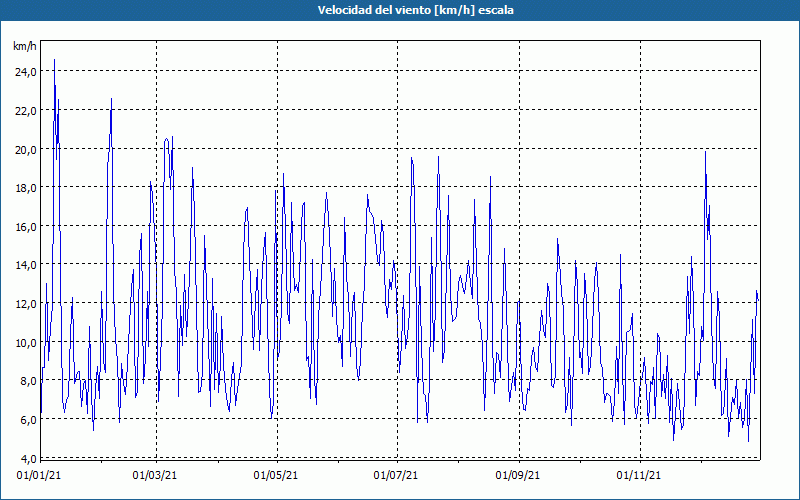This screenshot has width=800, height=500.
Task: Click the highest wind peak in January
Action: [55, 60]
